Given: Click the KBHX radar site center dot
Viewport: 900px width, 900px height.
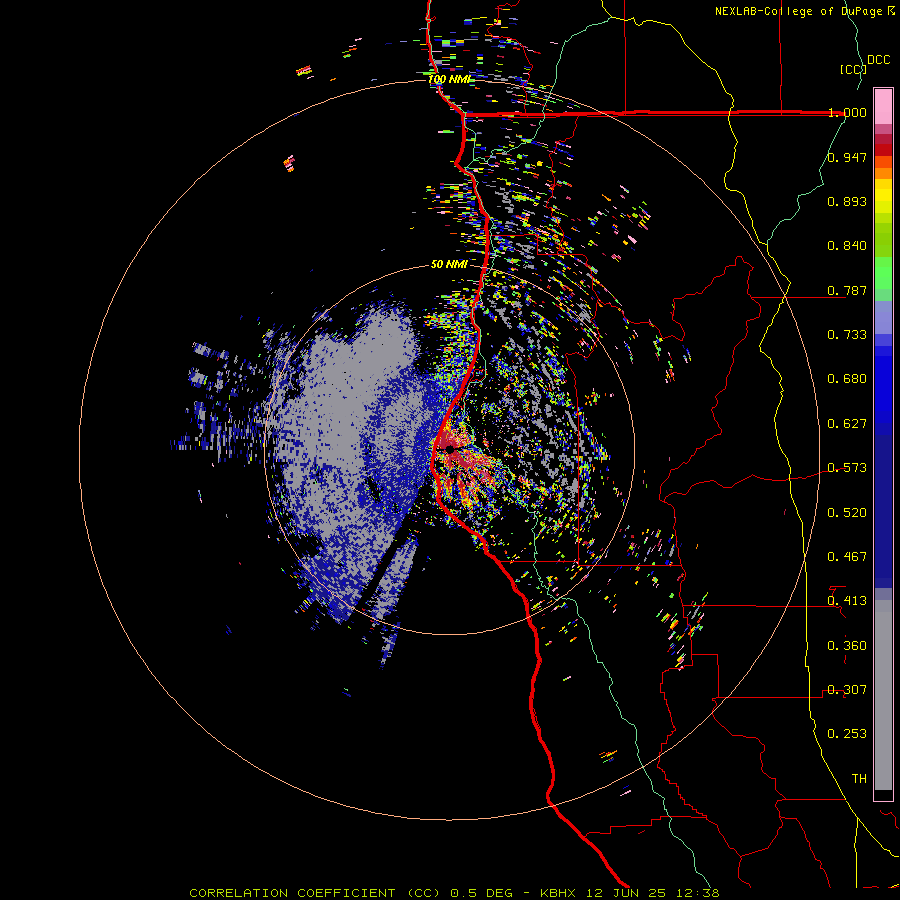Looking at the screenshot, I should [449, 449].
